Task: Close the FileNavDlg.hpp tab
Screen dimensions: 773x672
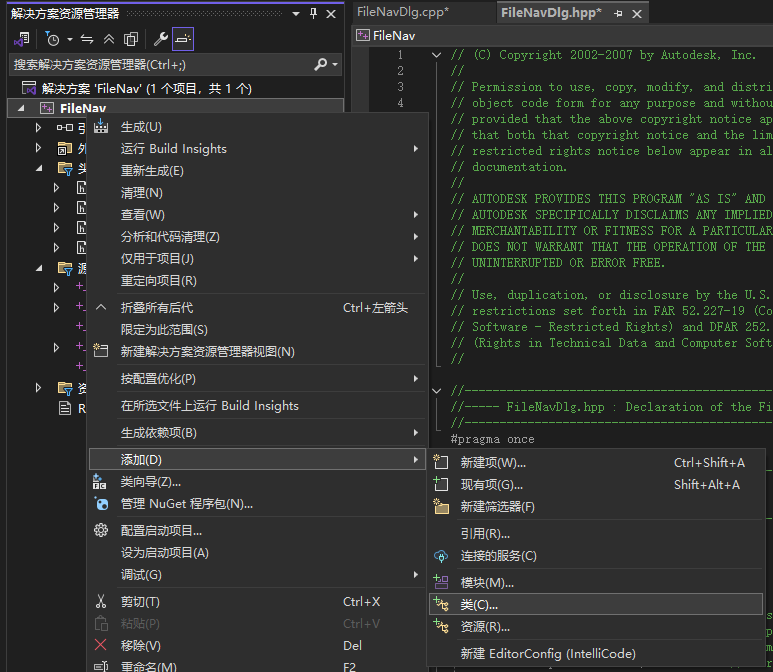Action: click(x=636, y=13)
